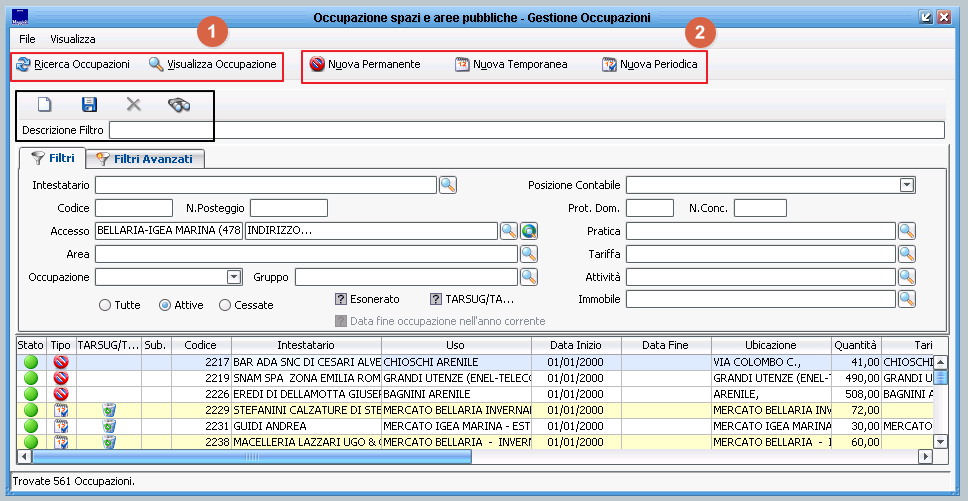The height and width of the screenshot is (501, 968).
Task: Select the Tutte radio button
Action: [106, 305]
